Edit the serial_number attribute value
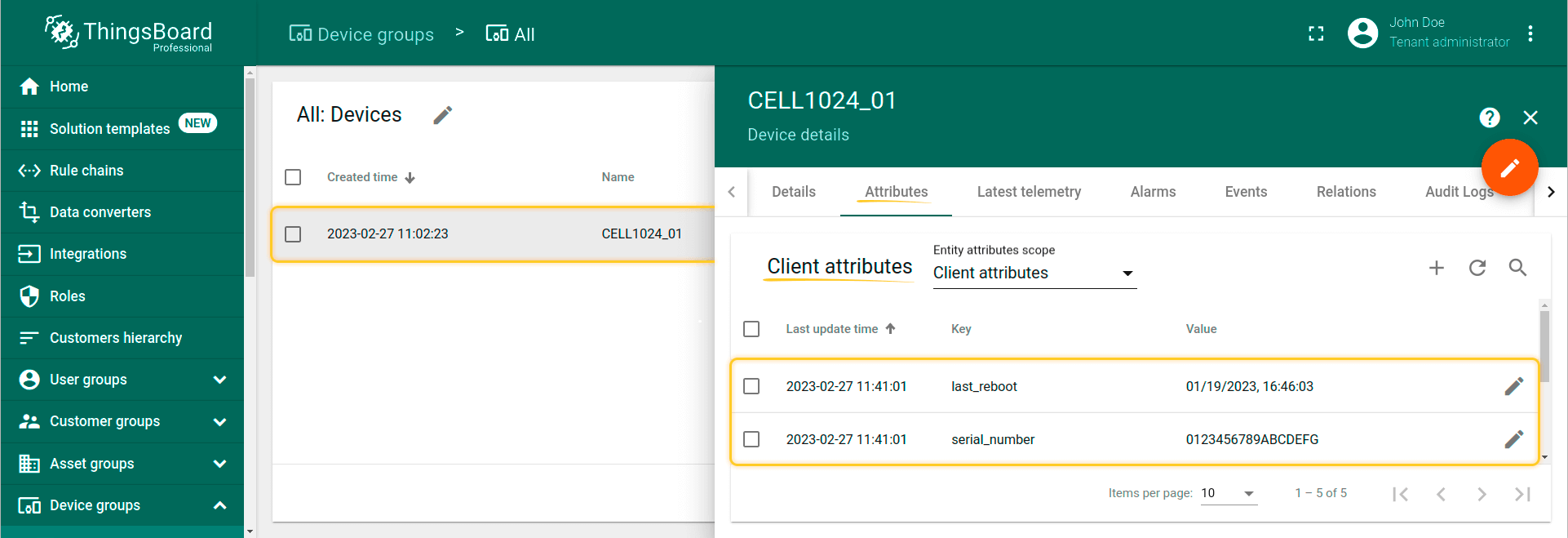1568x538 pixels. pos(1513,439)
